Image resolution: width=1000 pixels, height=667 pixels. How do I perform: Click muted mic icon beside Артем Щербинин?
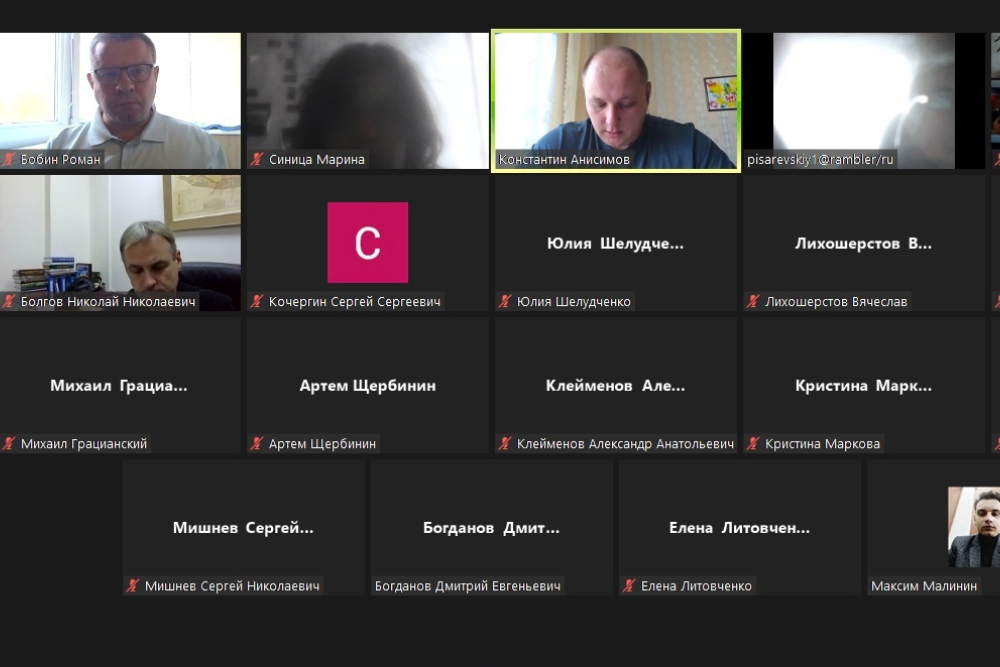(x=257, y=444)
